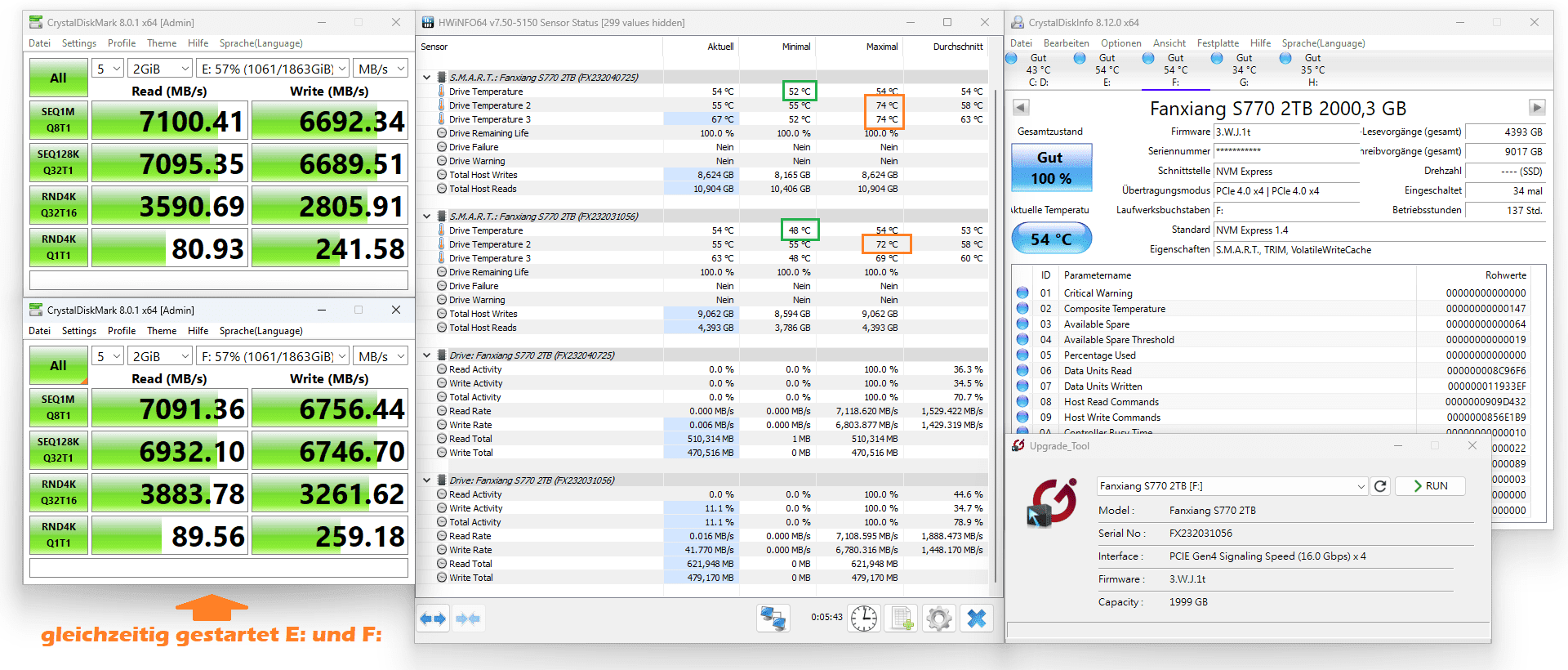Open HWiNFO sensor settings gear icon
The image size is (1568, 670).
click(939, 619)
